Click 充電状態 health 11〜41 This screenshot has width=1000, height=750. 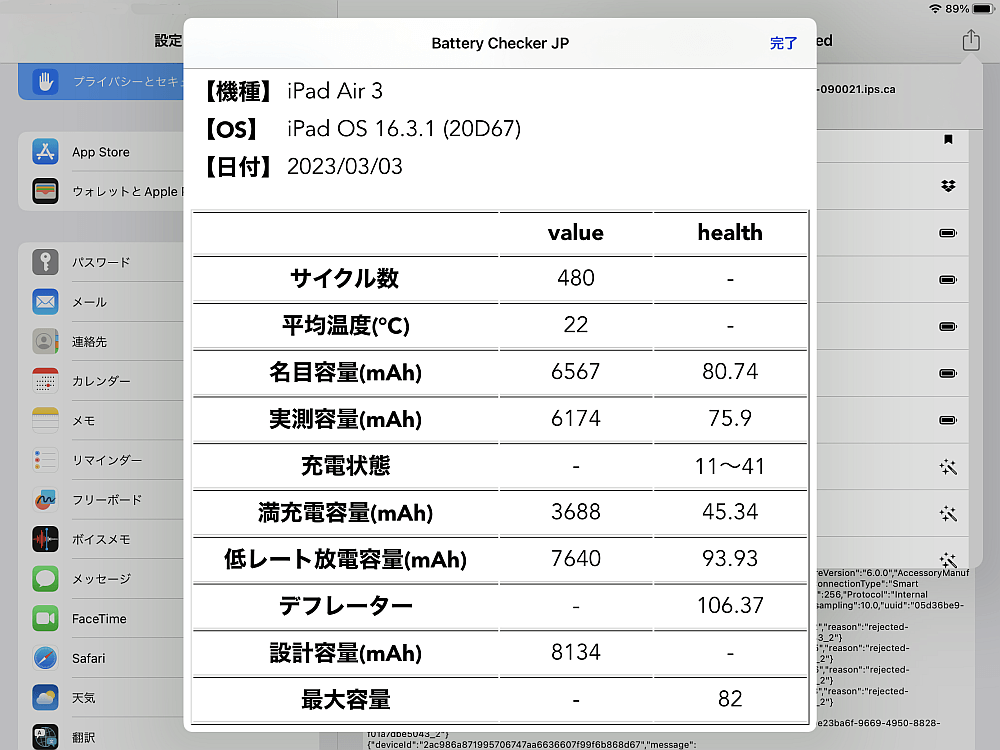[x=730, y=466]
